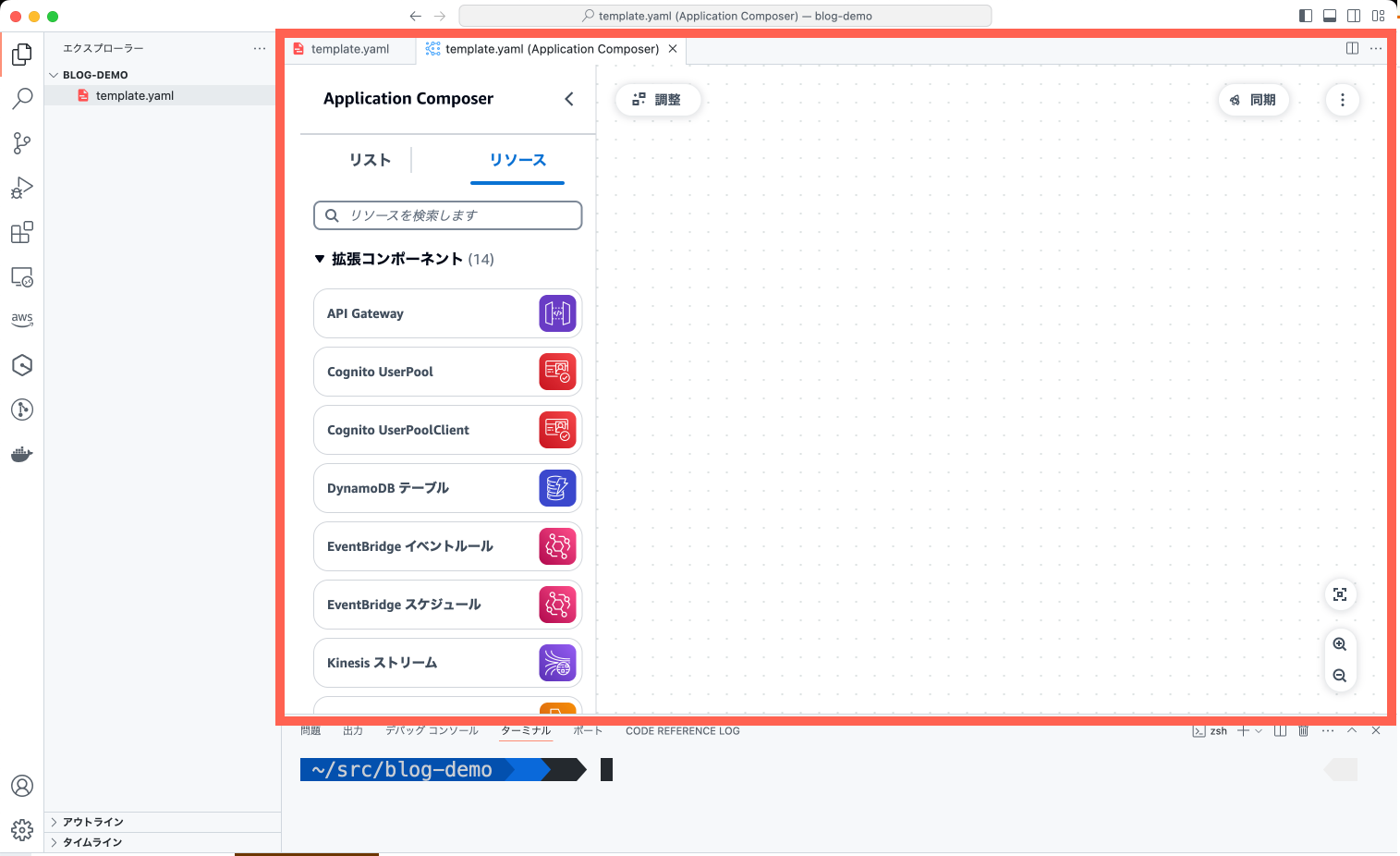1400x856 pixels.
Task: Add the Kinesis ストリーム component
Action: pyautogui.click(x=448, y=663)
